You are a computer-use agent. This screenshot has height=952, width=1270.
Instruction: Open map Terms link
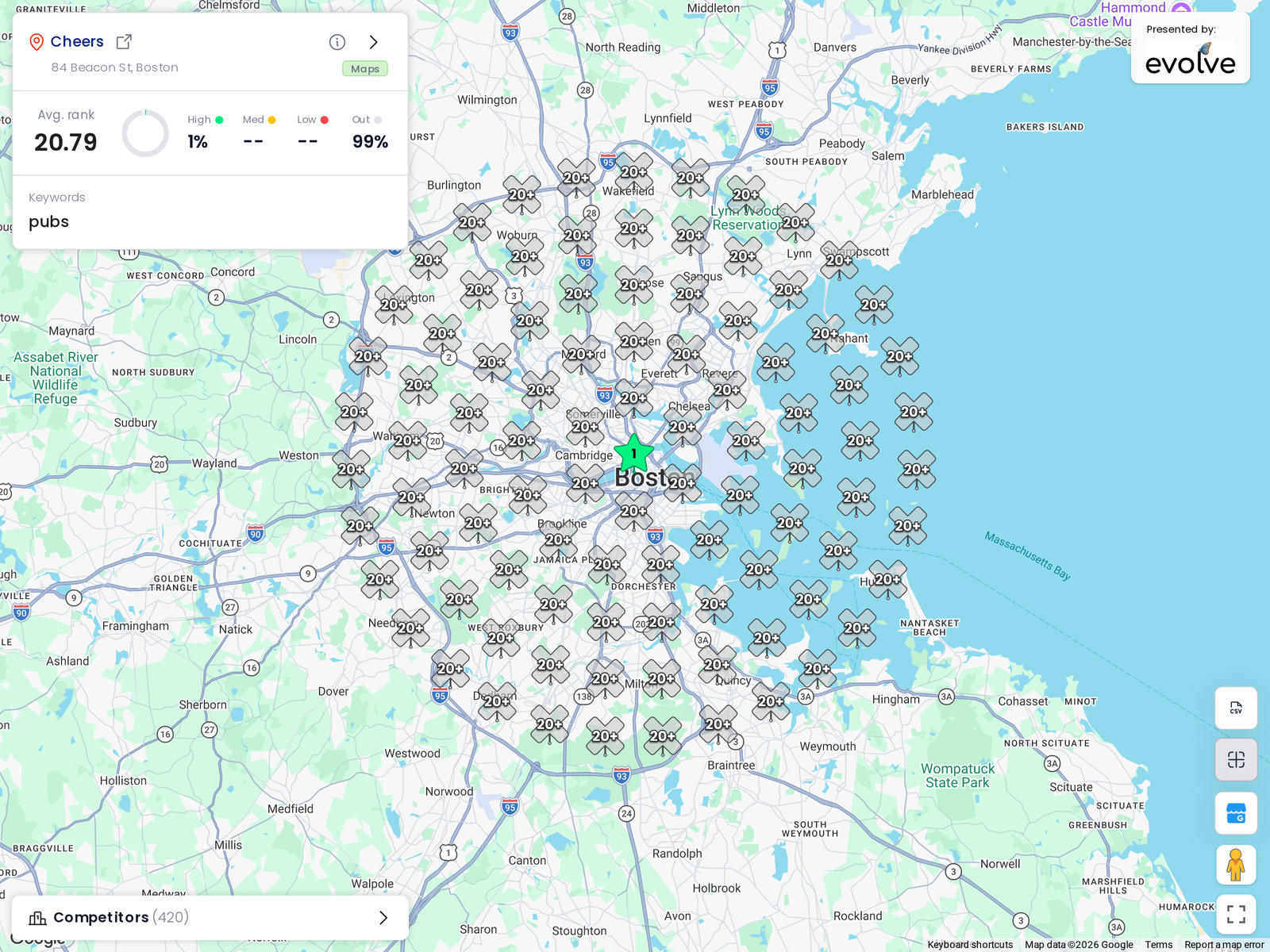pyautogui.click(x=1158, y=945)
